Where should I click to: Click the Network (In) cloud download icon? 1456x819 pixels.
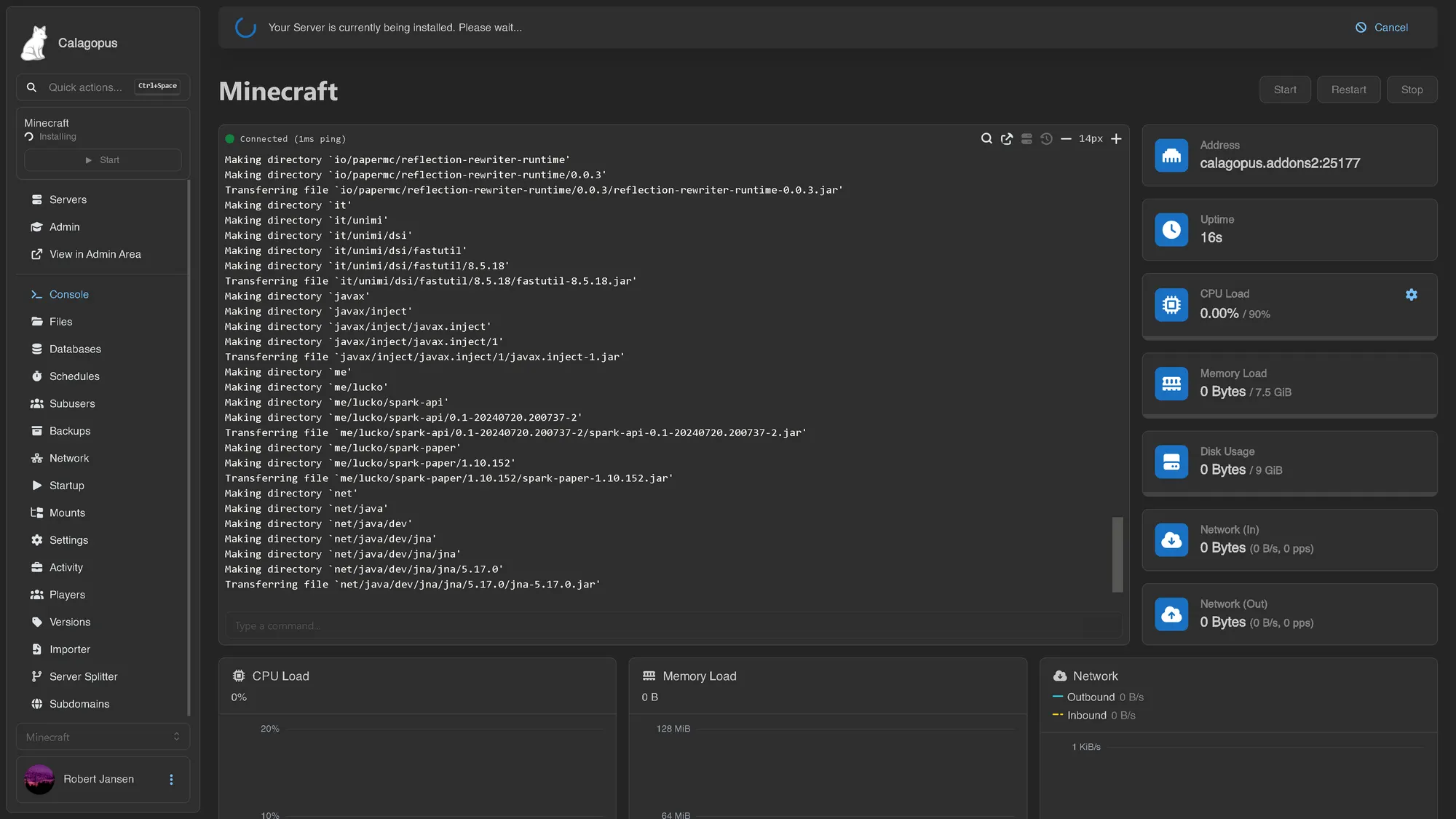pyautogui.click(x=1171, y=539)
